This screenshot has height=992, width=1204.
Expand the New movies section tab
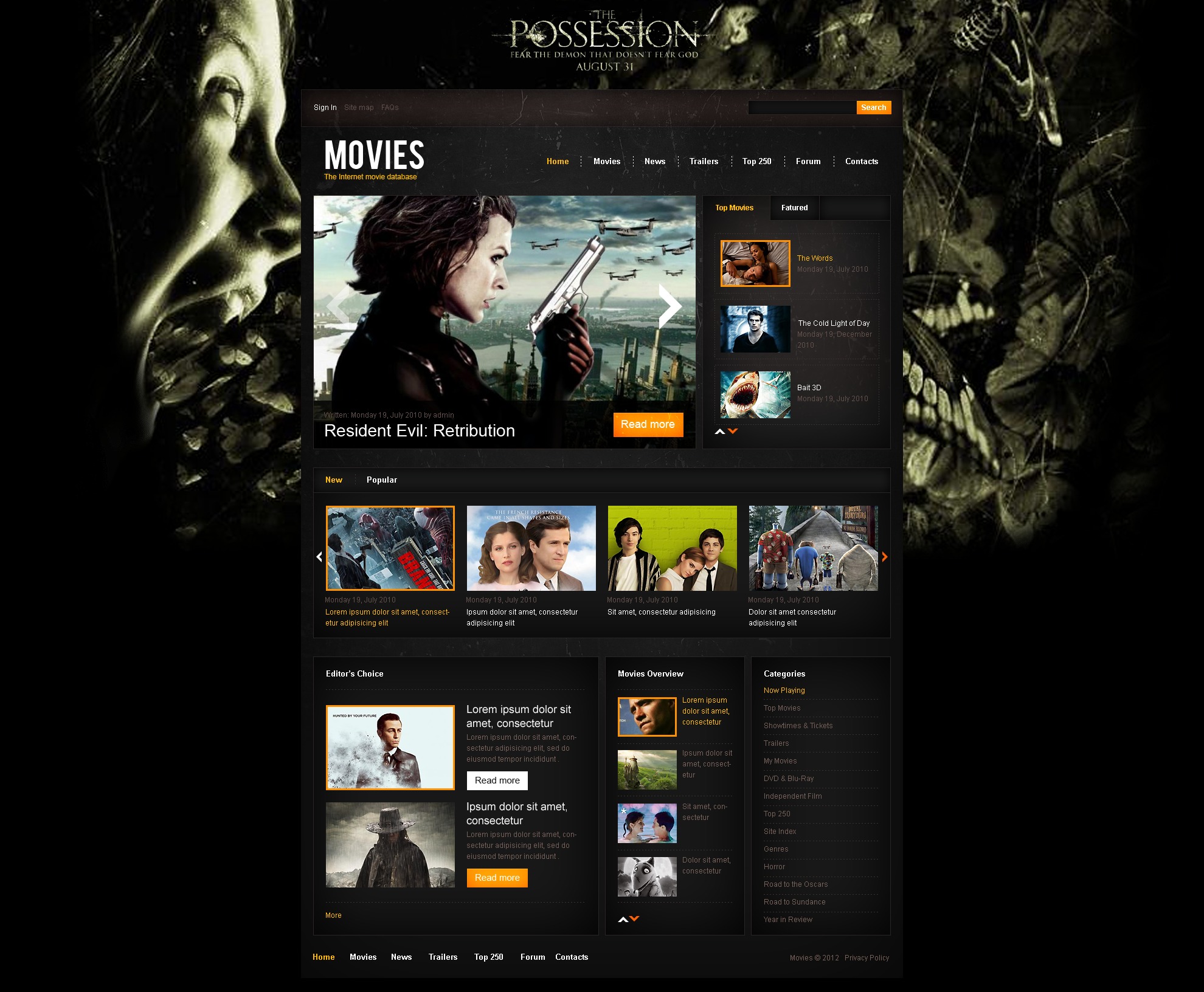click(x=334, y=480)
